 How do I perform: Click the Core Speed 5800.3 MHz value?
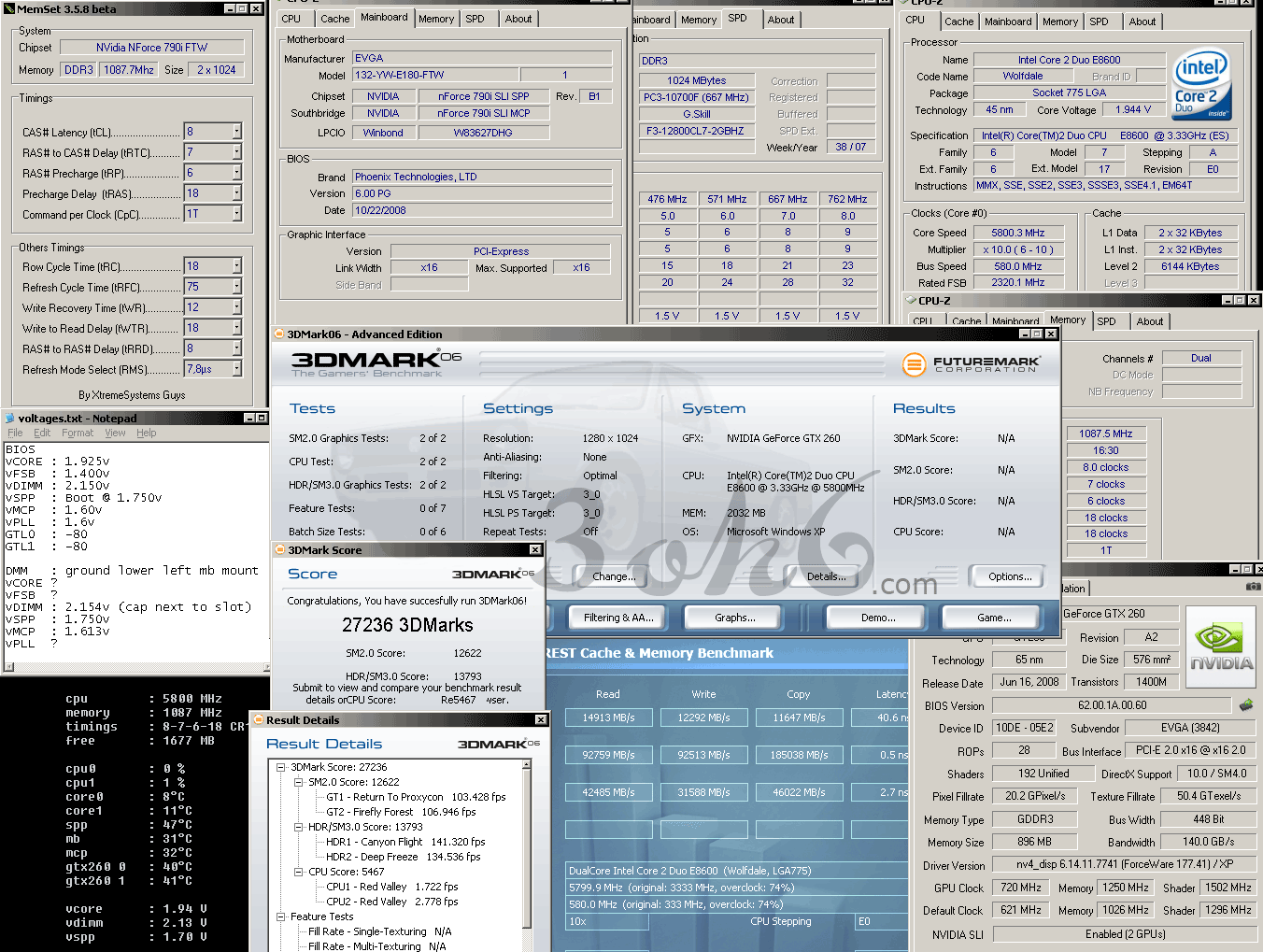coord(1018,233)
